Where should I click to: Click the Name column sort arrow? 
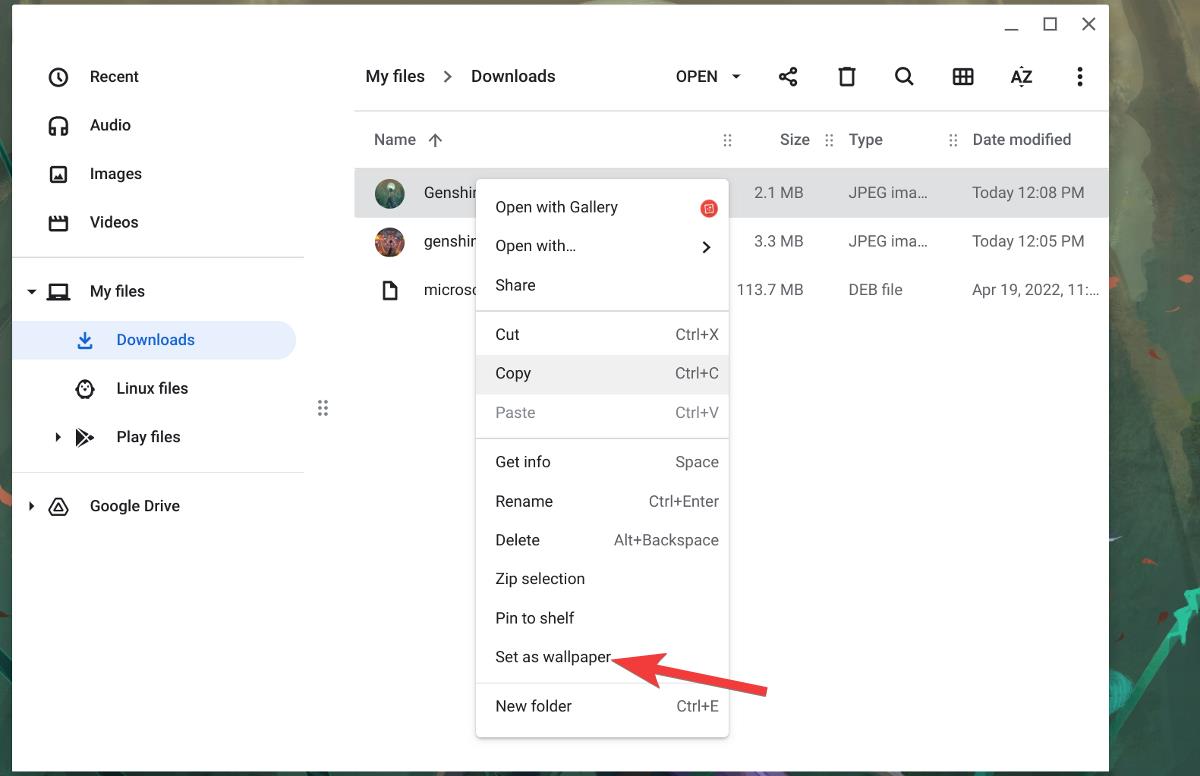(436, 140)
